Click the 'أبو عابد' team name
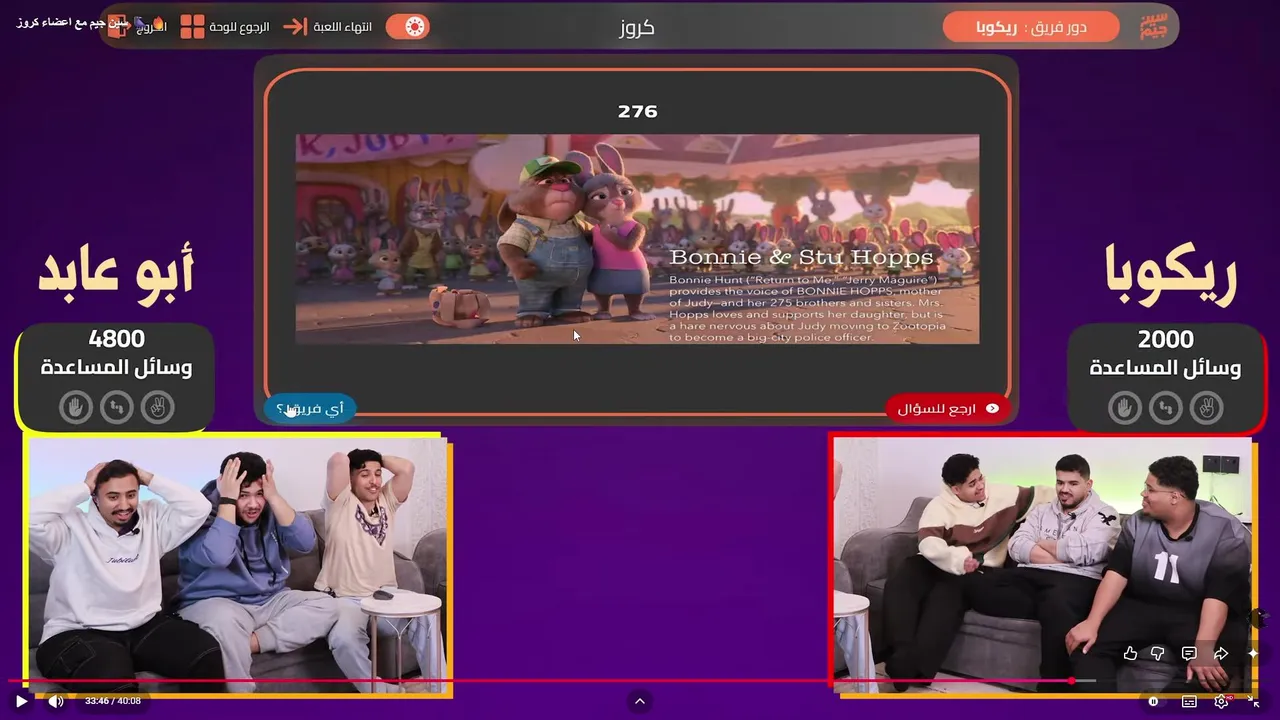Viewport: 1280px width, 720px height. 116,272
